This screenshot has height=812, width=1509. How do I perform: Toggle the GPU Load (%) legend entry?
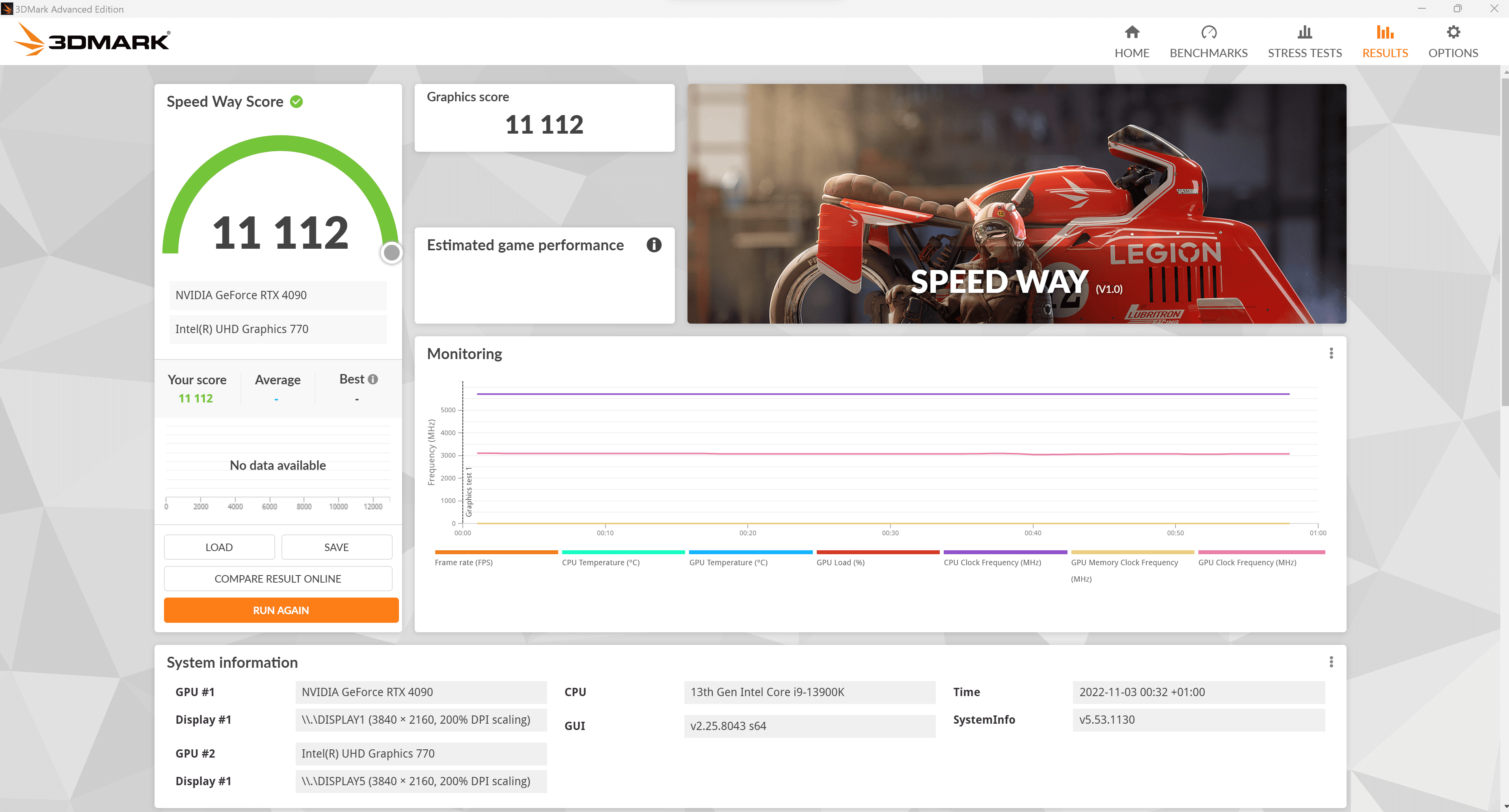(x=840, y=562)
